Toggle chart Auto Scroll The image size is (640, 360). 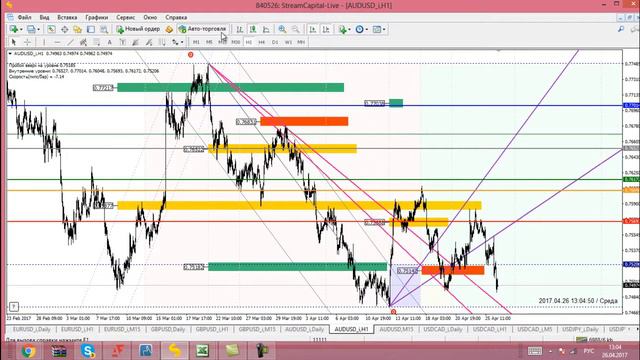[x=313, y=29]
